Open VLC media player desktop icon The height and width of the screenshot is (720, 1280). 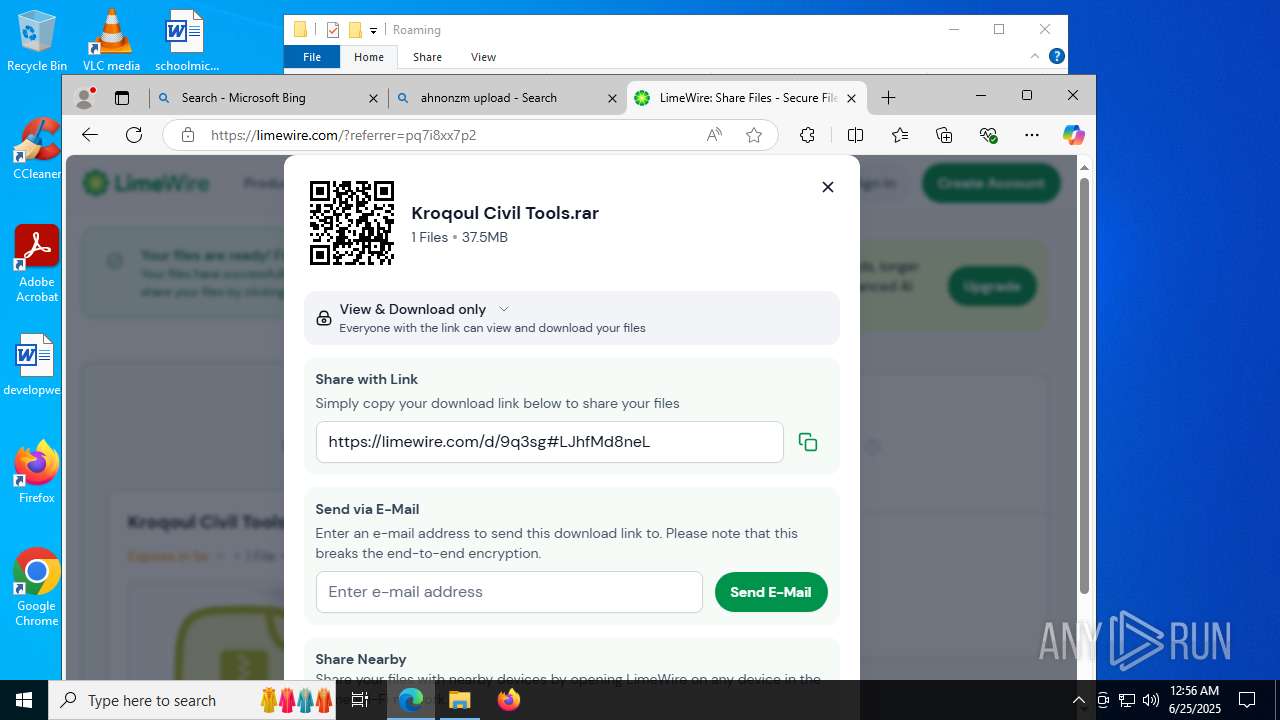coord(111,41)
